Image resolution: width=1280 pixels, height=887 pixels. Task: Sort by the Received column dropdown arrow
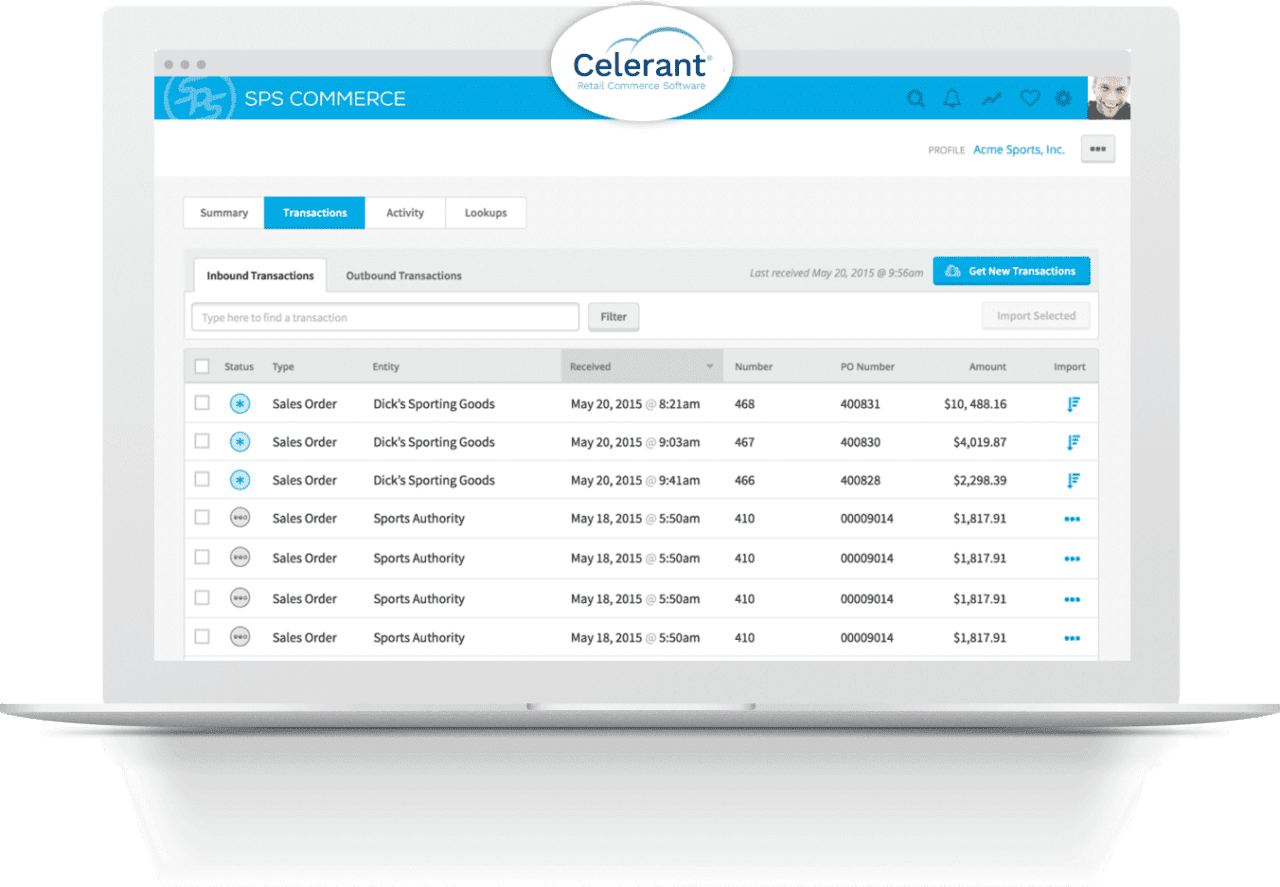pos(710,367)
